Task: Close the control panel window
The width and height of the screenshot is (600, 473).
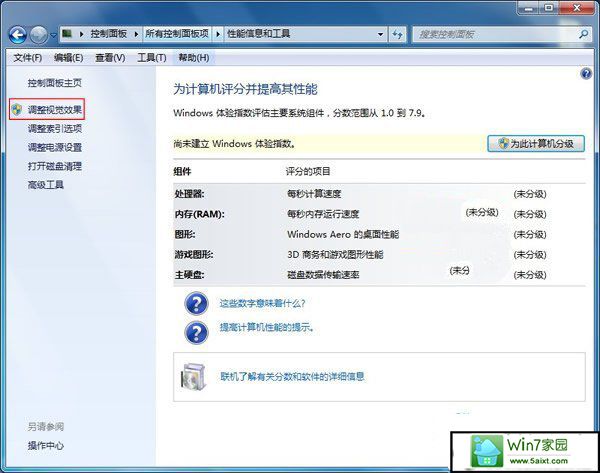Action: click(578, 7)
